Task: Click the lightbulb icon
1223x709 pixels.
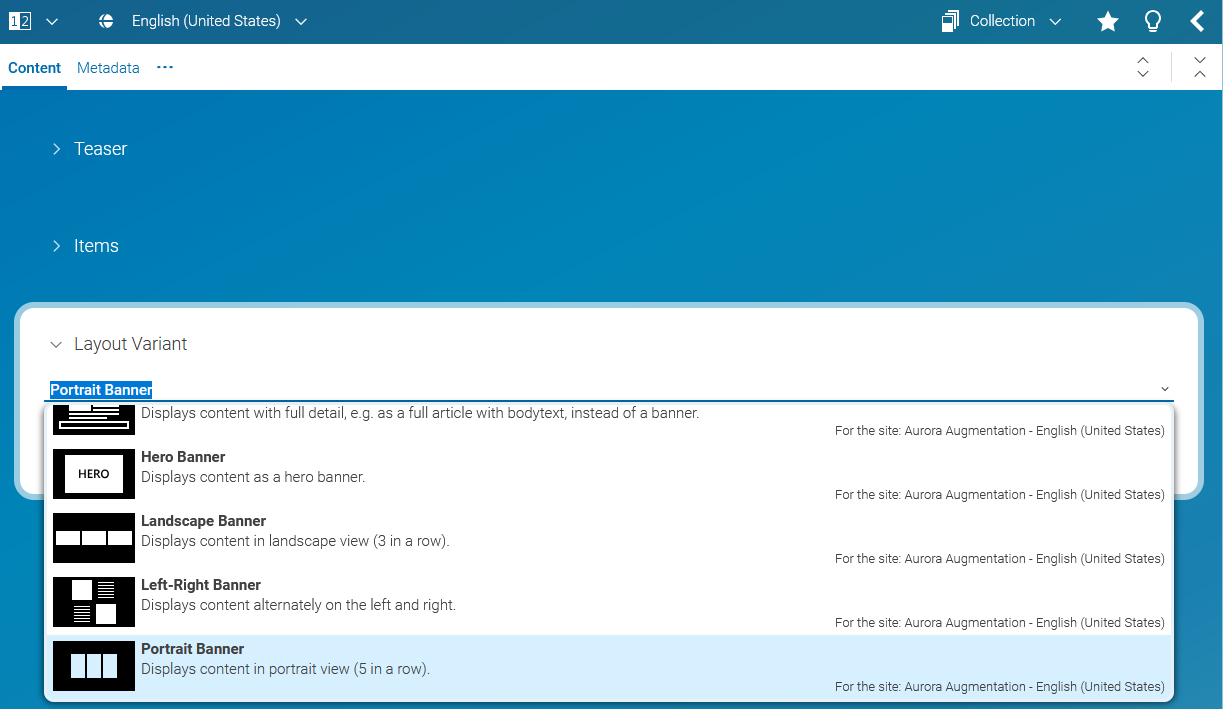Action: (x=1153, y=21)
